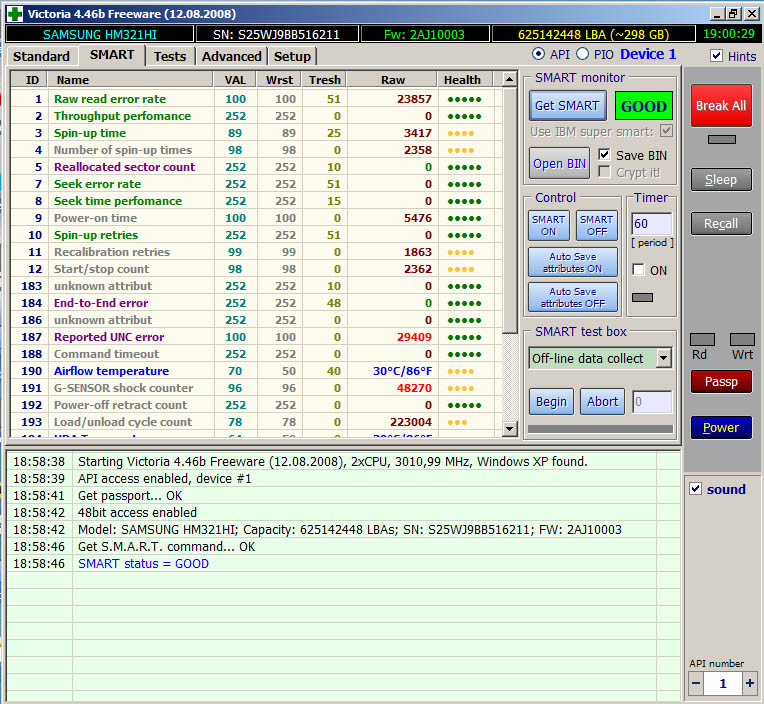Click the red Passp button

[x=721, y=381]
